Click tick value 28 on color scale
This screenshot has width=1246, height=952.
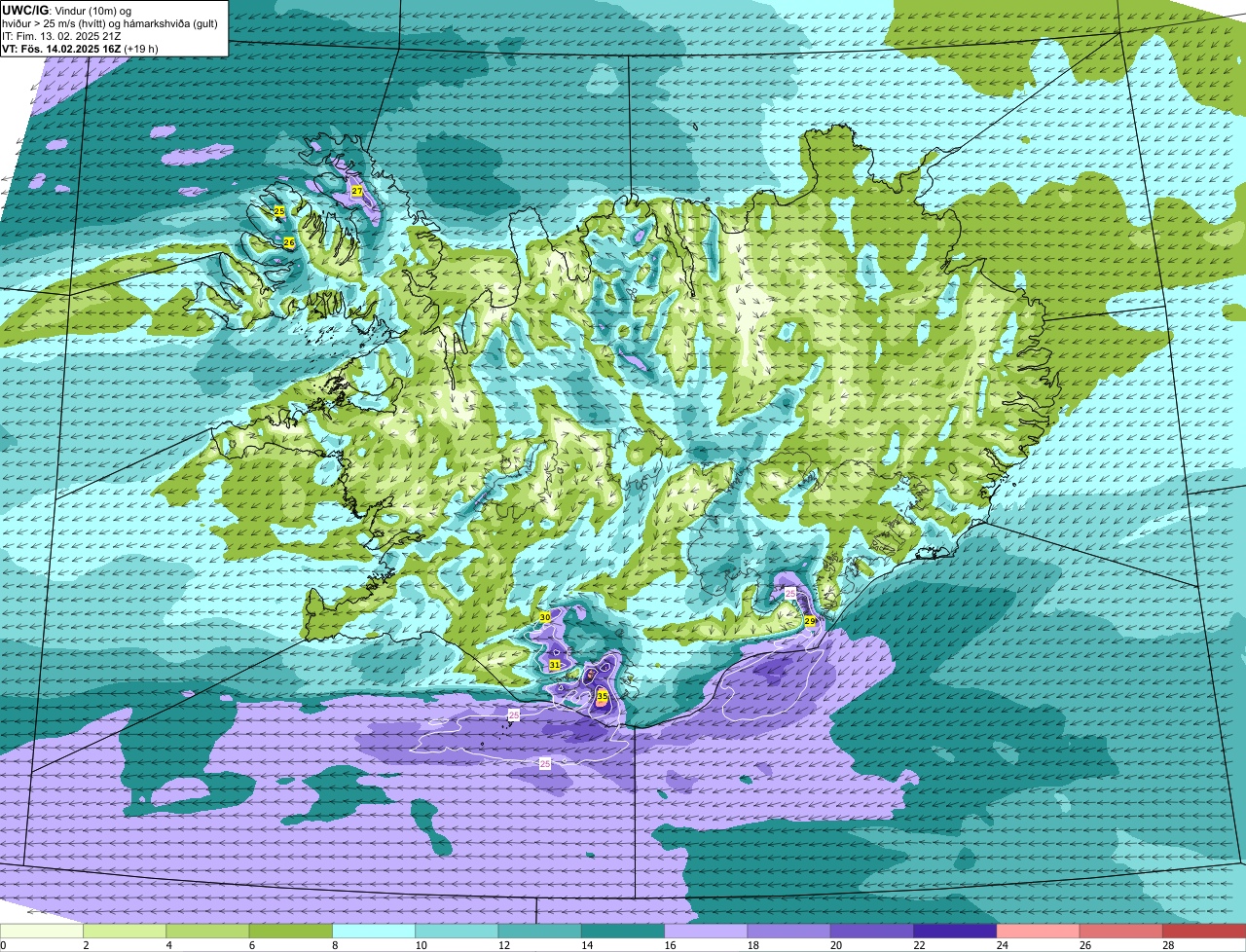[1168, 945]
